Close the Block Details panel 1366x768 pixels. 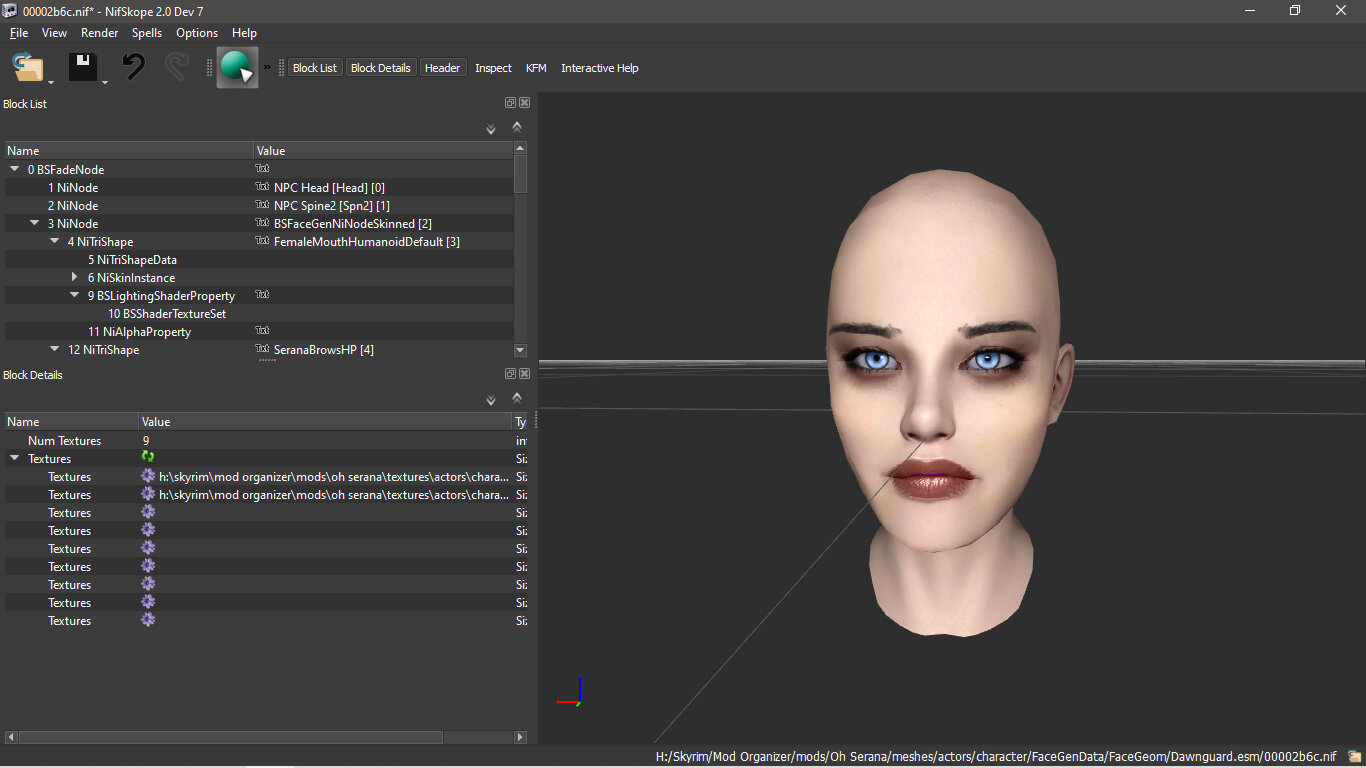click(524, 374)
